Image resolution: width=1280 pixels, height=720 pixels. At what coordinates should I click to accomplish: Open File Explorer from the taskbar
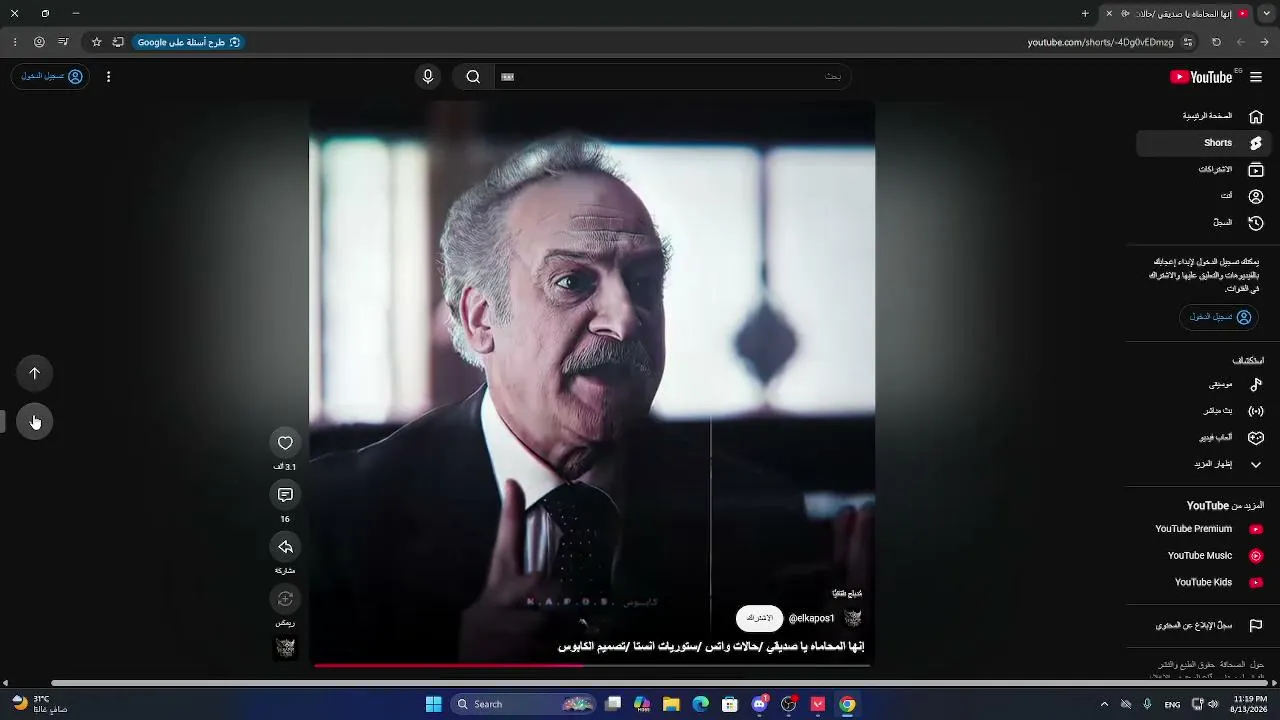pyautogui.click(x=671, y=704)
